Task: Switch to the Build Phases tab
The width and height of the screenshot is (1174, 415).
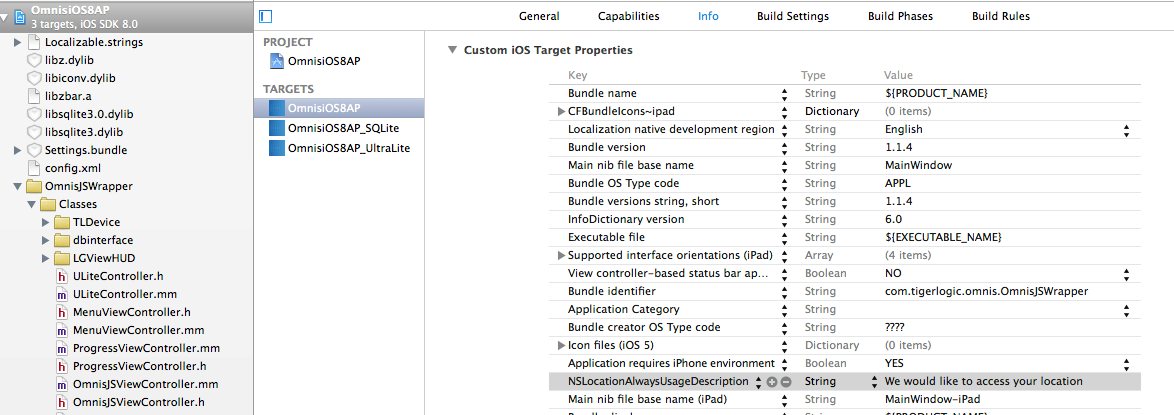Action: point(901,16)
